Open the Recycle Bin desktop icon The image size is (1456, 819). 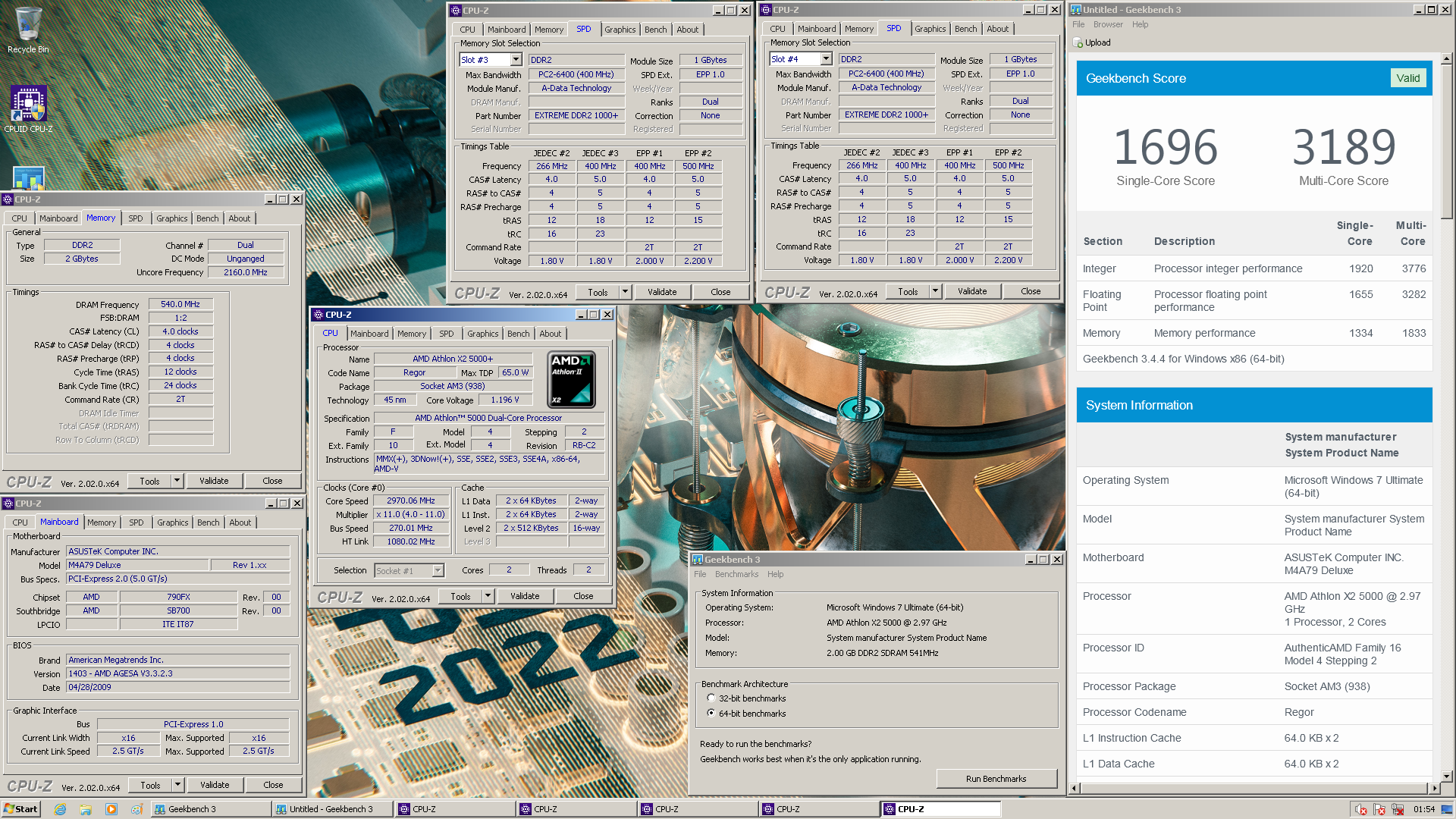coord(28,30)
